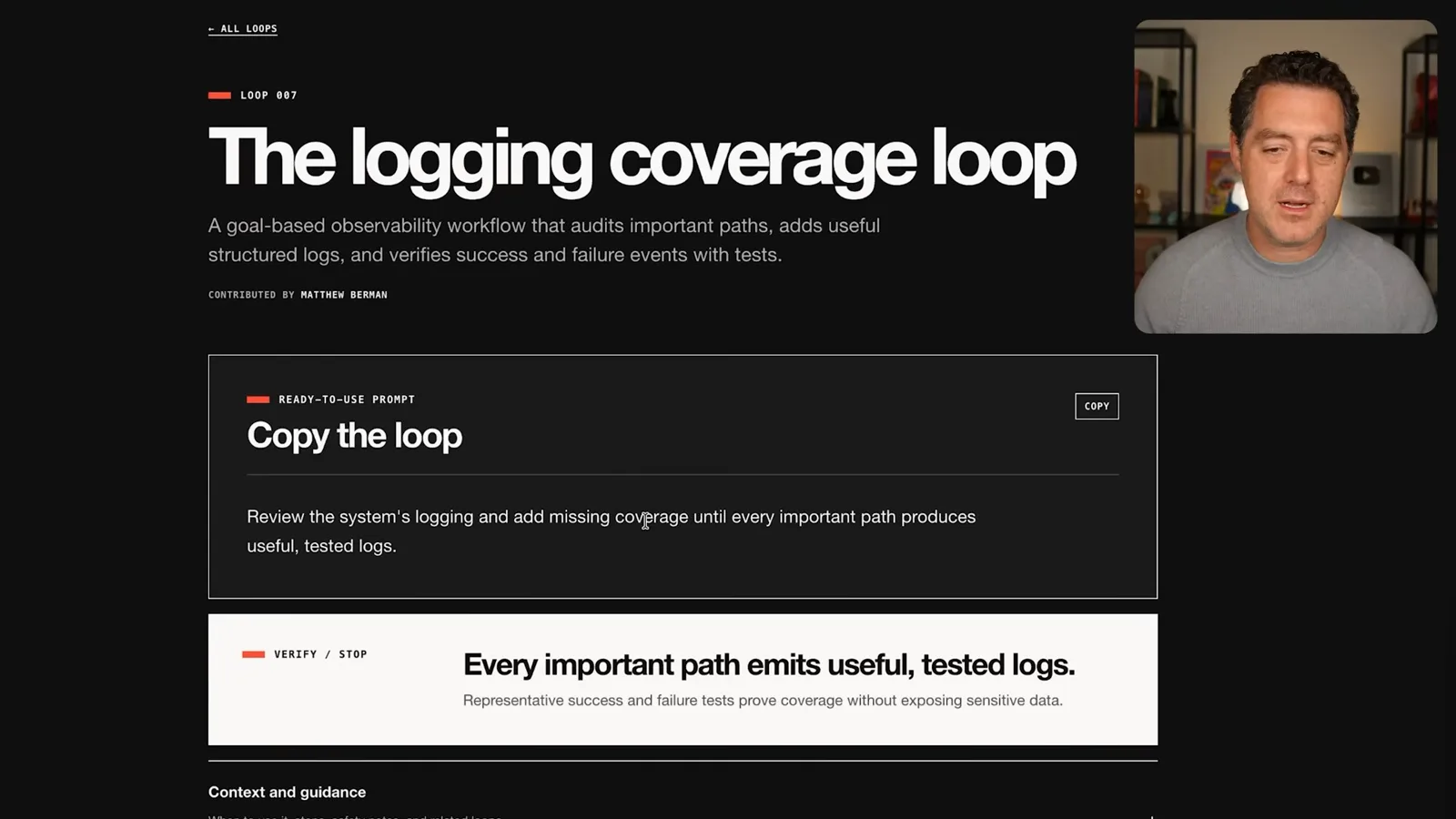
Task: Click prompt text starting 'Review the system's logging'
Action: coord(611,531)
